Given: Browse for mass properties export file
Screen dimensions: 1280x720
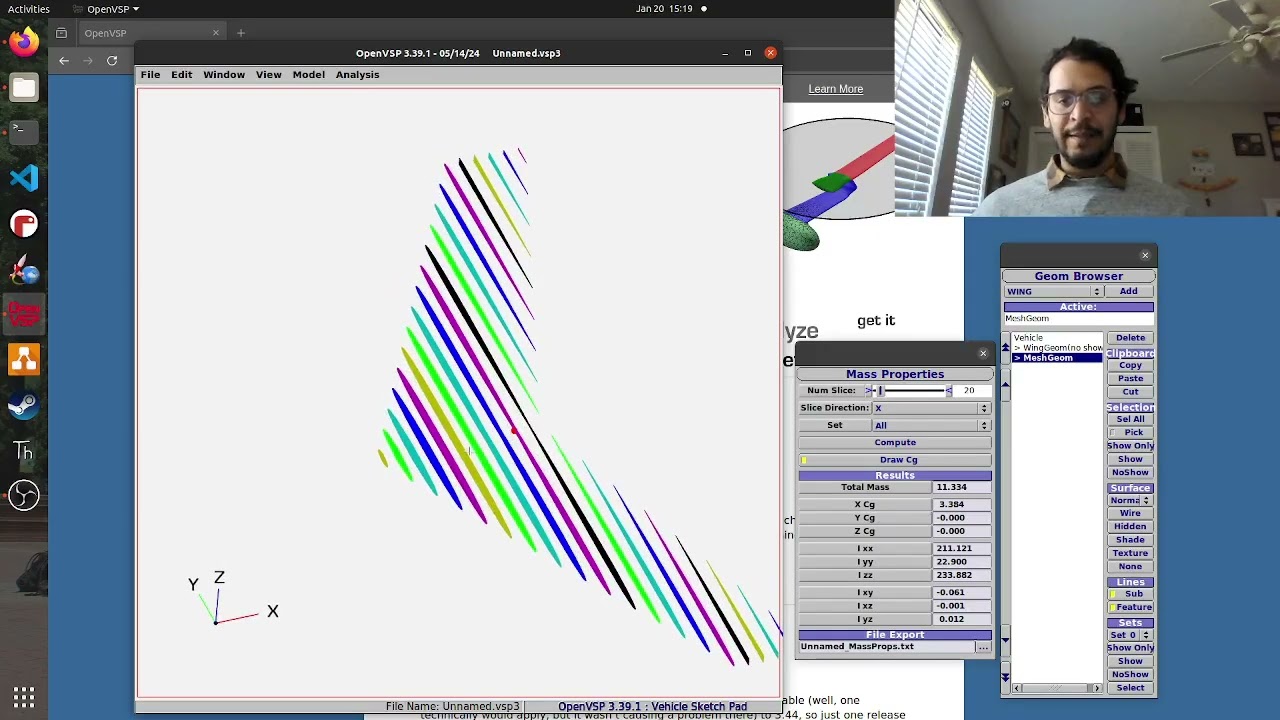Looking at the screenshot, I should (x=984, y=647).
